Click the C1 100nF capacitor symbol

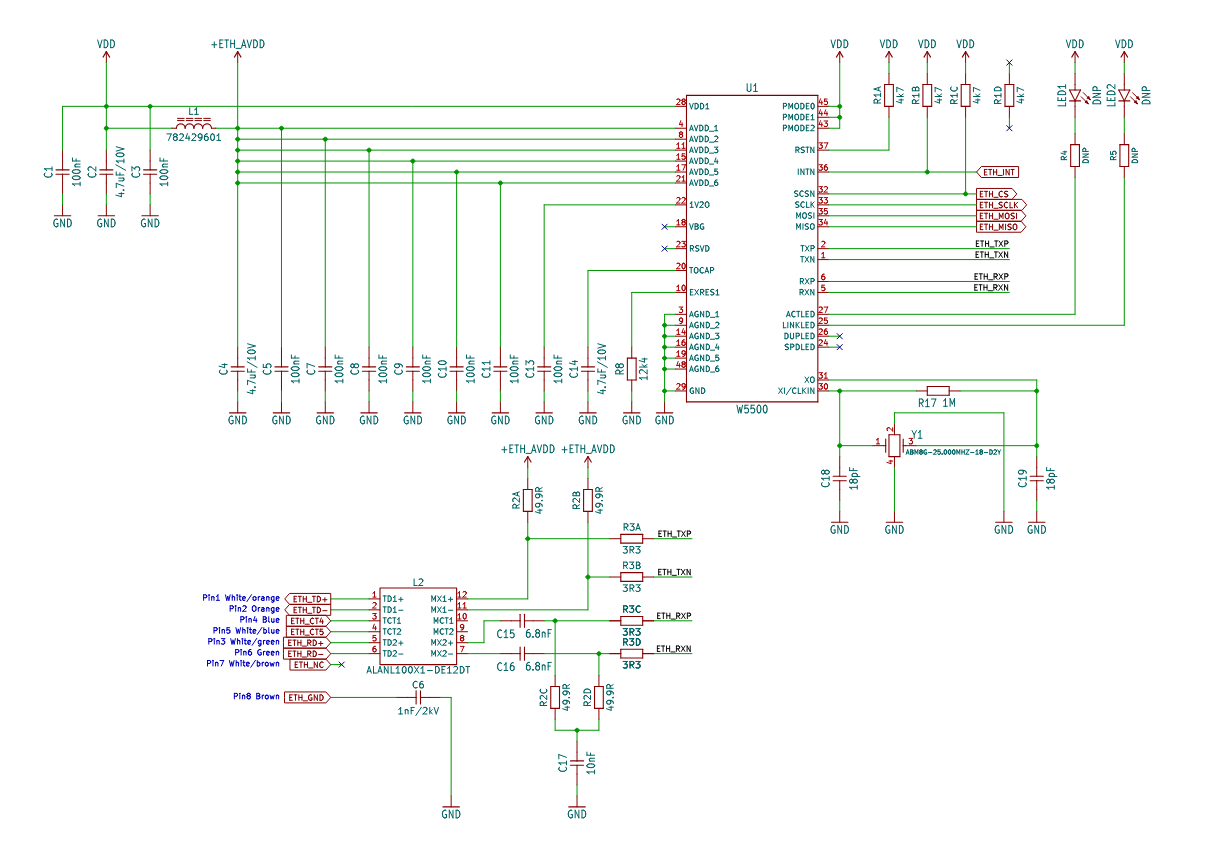(x=62, y=172)
